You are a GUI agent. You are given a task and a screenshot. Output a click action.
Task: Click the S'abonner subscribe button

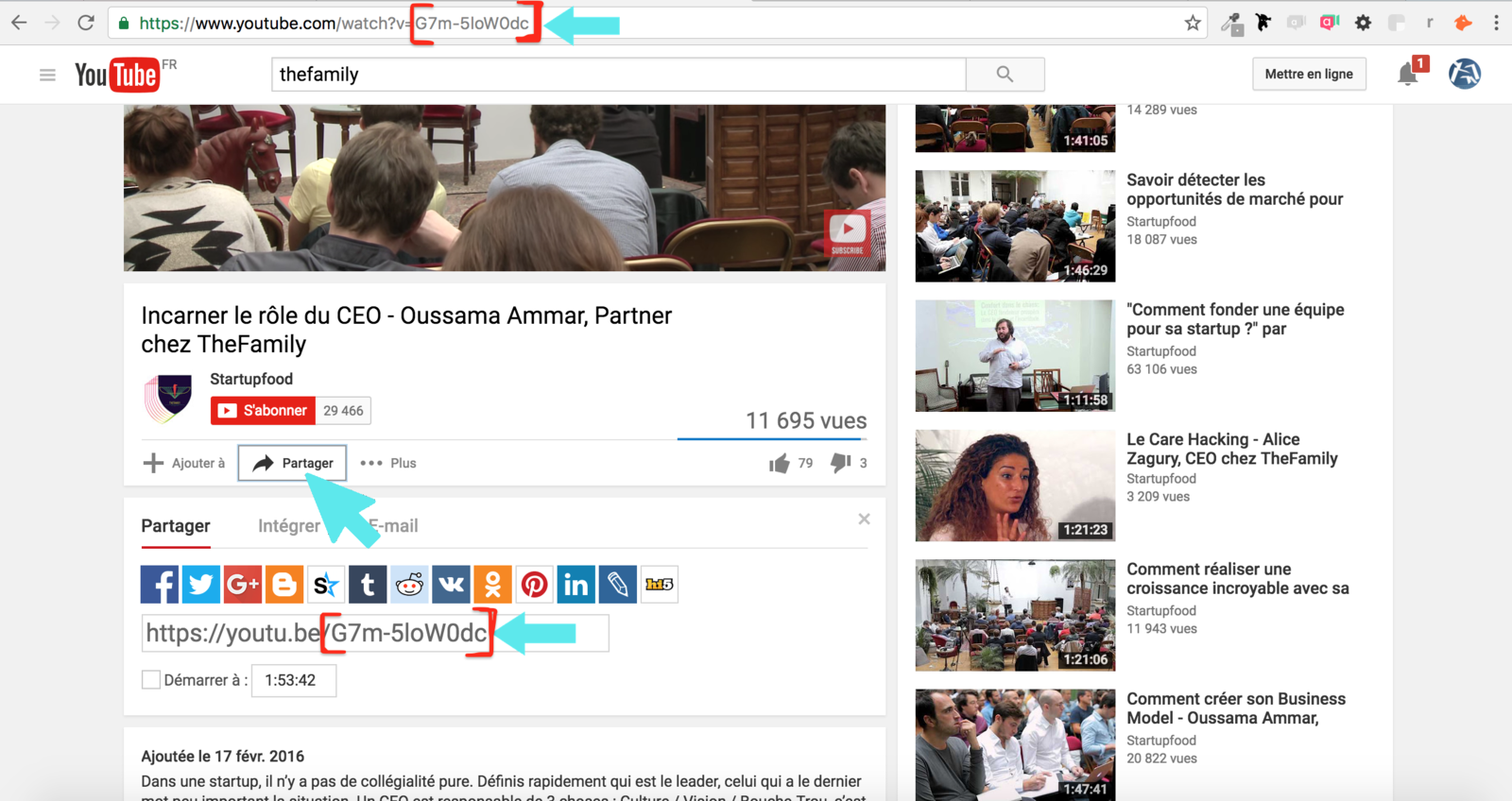[263, 410]
